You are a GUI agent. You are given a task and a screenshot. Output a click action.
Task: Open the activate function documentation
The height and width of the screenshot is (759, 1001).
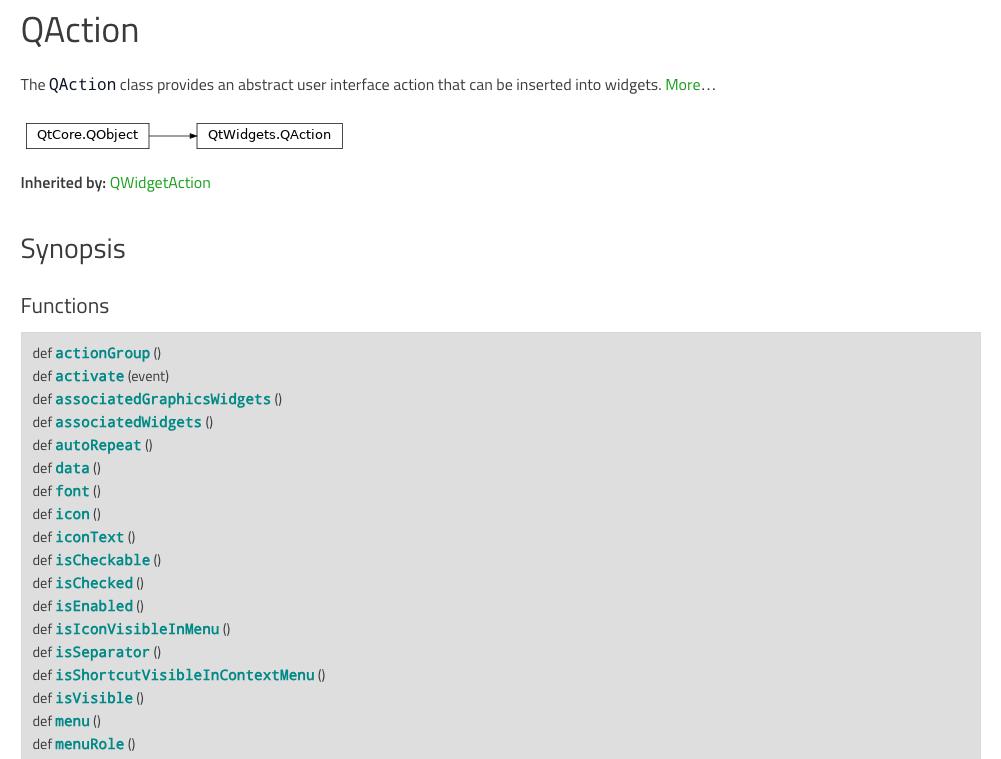pos(89,376)
